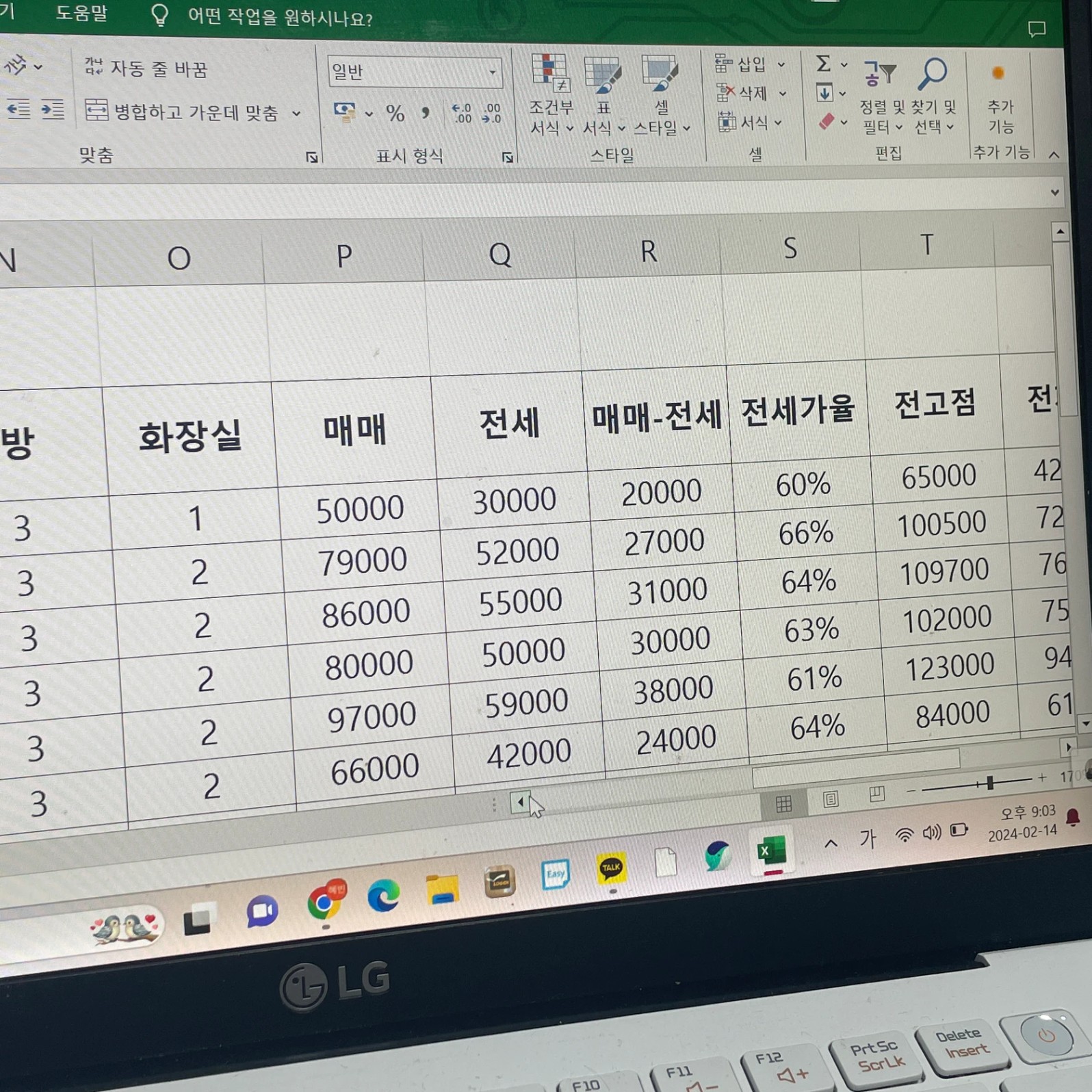Open the Delete cells (삭제) dropdown
The height and width of the screenshot is (1092, 1092).
coord(751,92)
